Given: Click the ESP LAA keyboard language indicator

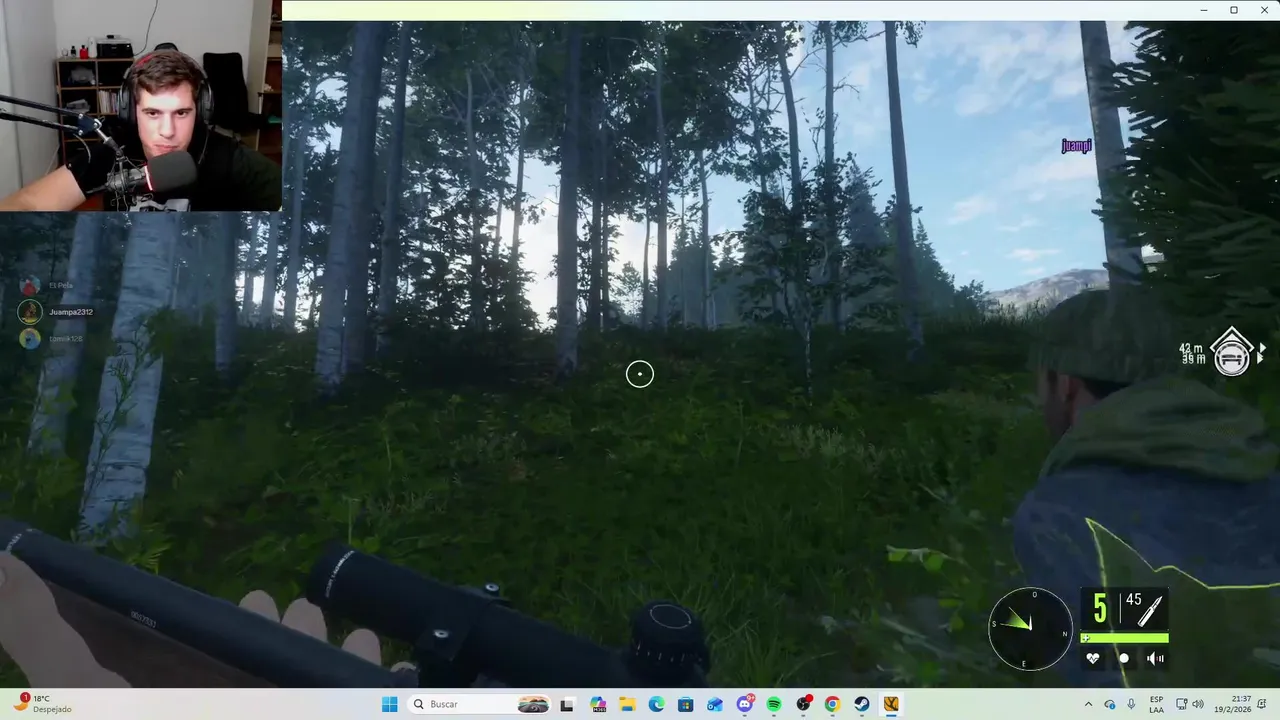Looking at the screenshot, I should [1156, 704].
